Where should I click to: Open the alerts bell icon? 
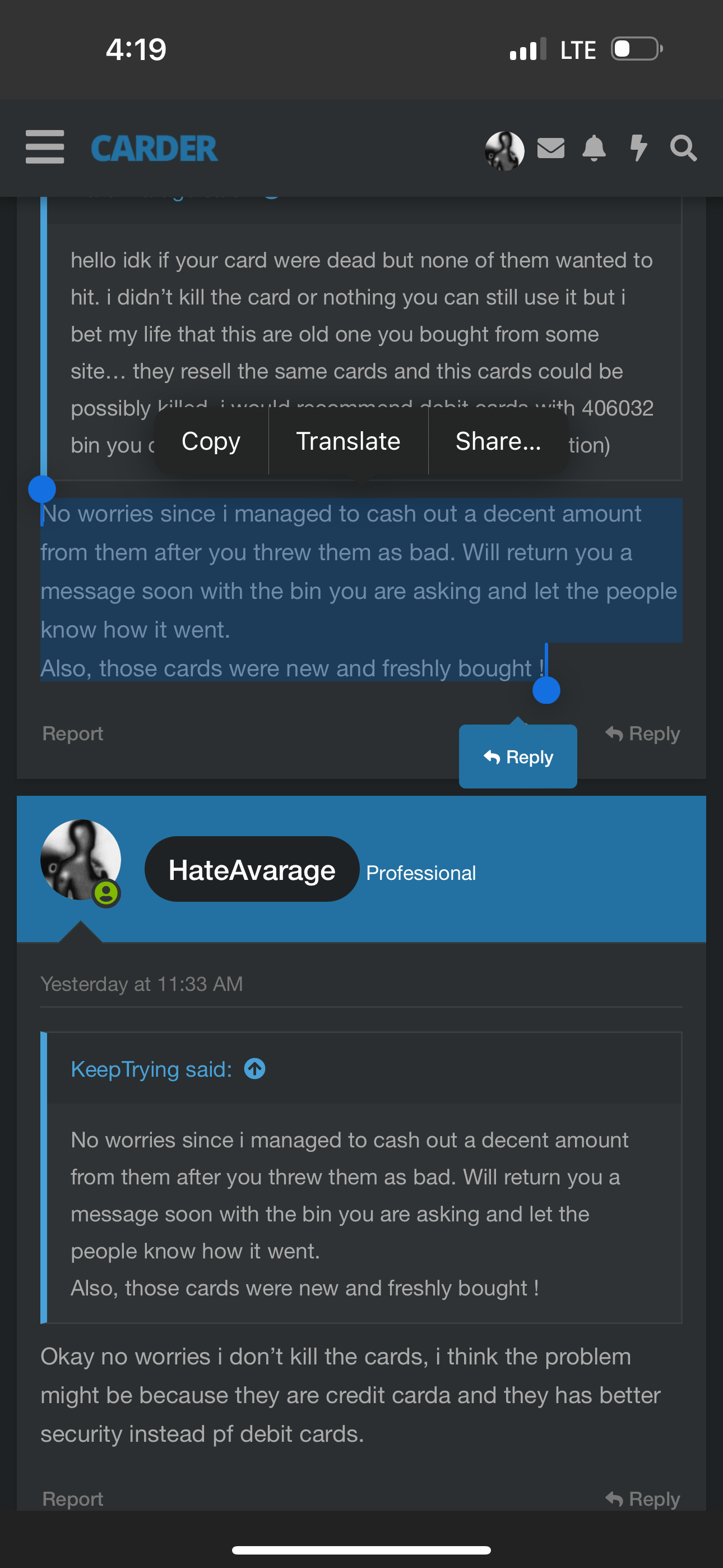(594, 148)
